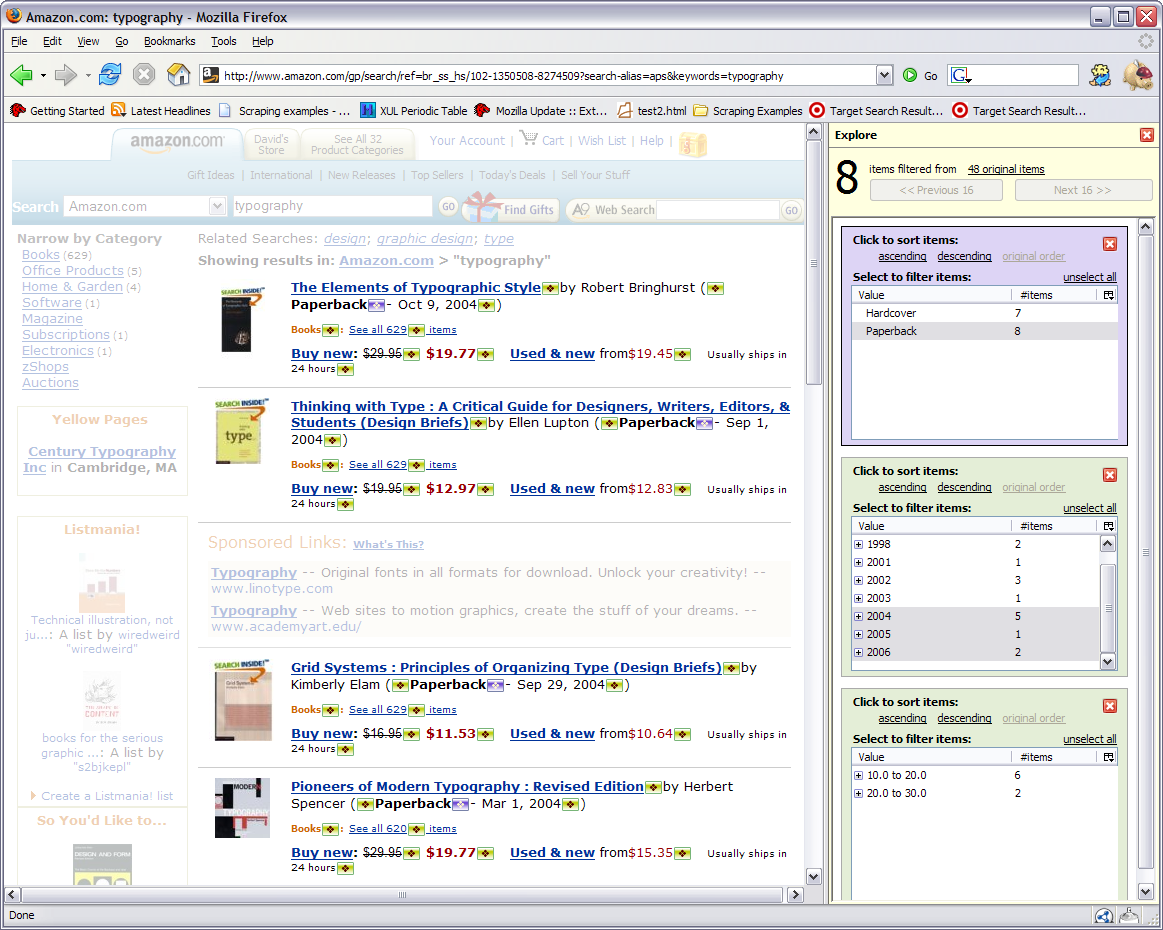Click the Firefox Back arrow button

tap(21, 75)
